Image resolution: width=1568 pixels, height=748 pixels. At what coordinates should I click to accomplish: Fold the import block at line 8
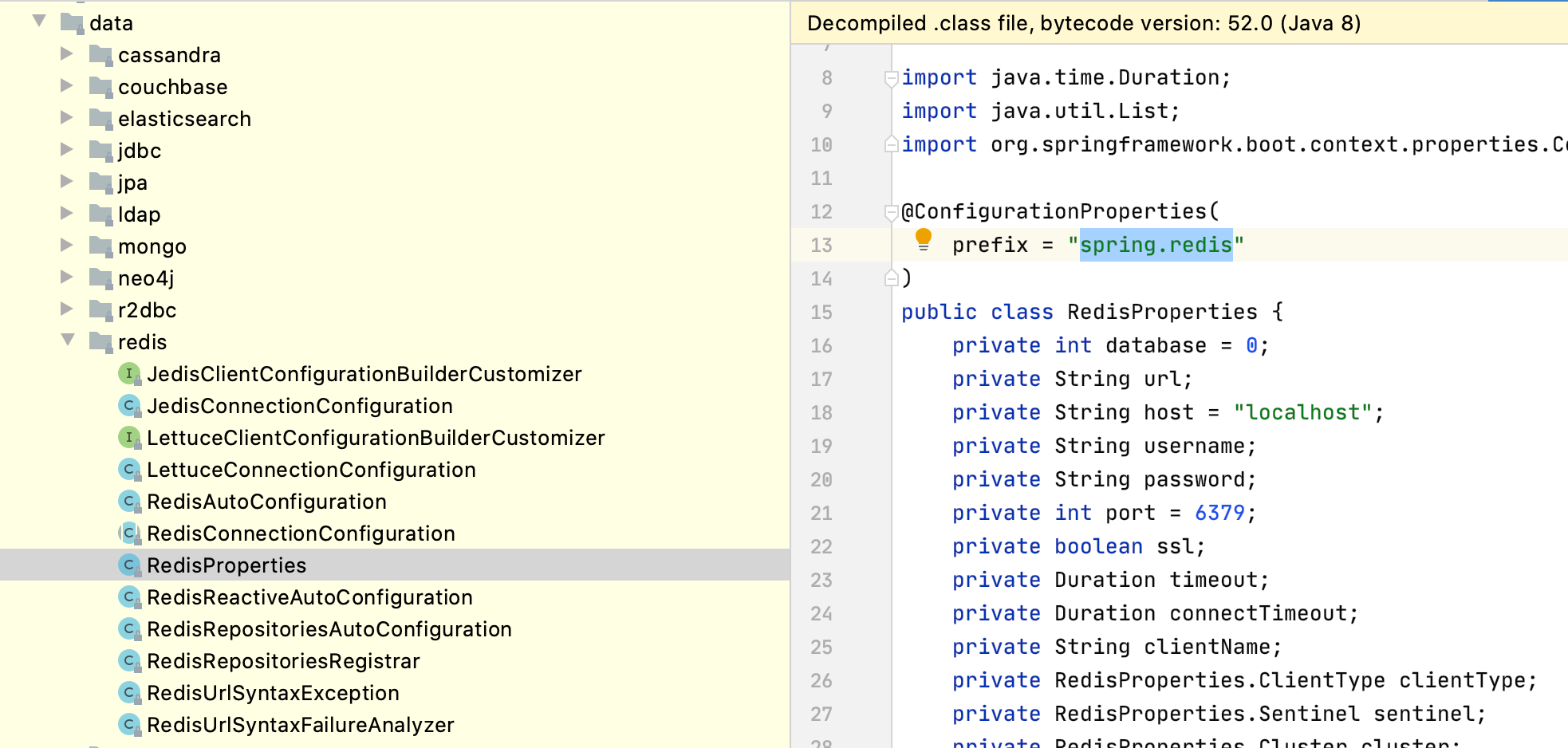point(891,78)
